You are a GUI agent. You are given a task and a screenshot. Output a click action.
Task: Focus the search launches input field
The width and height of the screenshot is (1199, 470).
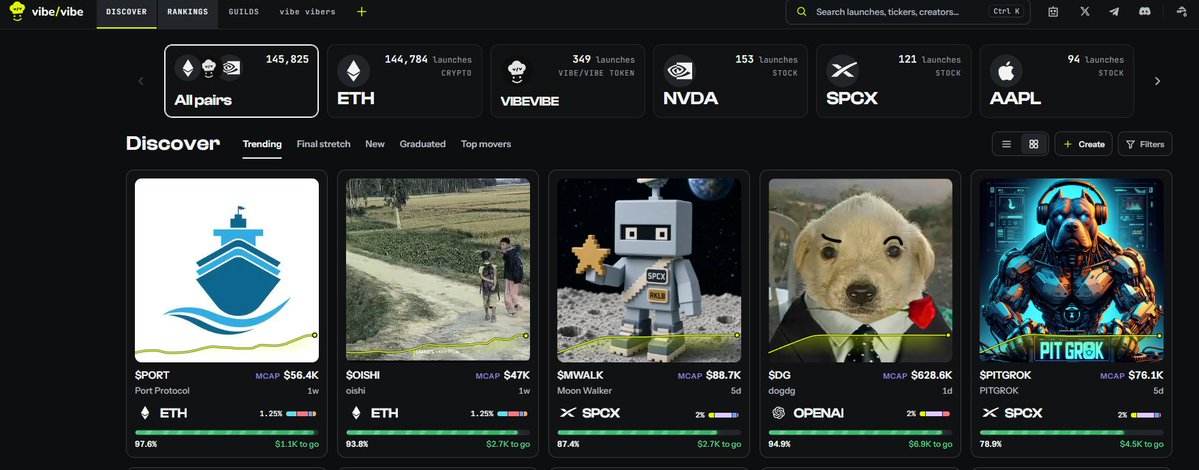click(908, 11)
